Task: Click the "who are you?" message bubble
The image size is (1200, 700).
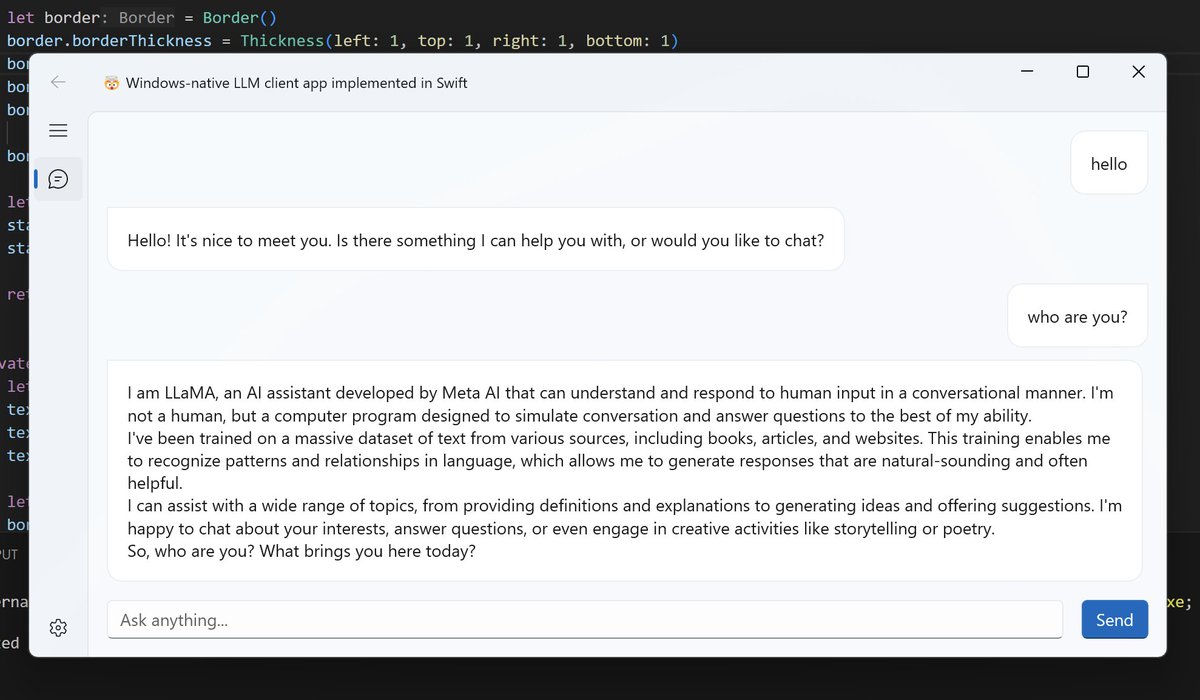Action: [x=1077, y=316]
